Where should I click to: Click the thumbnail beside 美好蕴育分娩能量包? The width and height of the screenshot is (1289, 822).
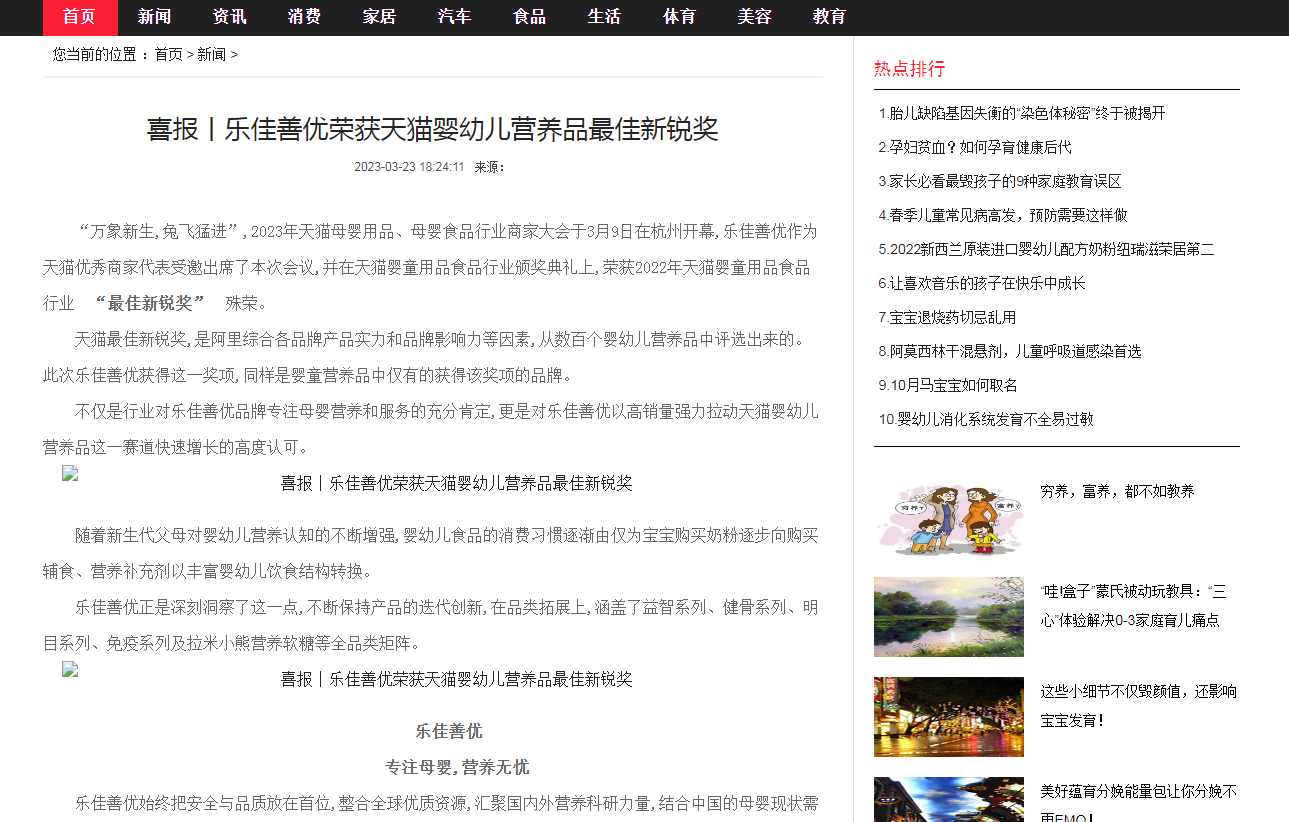pyautogui.click(x=949, y=799)
